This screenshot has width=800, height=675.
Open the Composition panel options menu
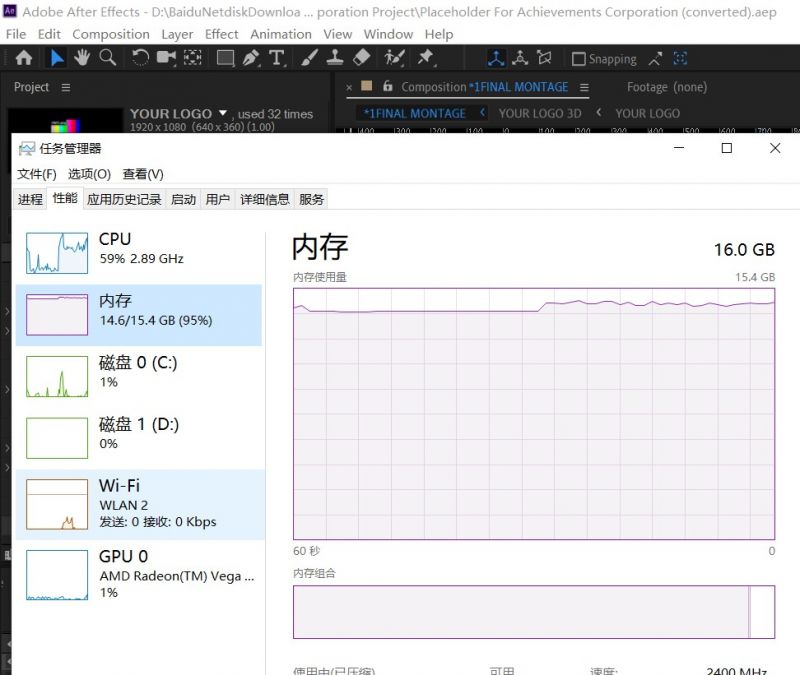tap(584, 87)
